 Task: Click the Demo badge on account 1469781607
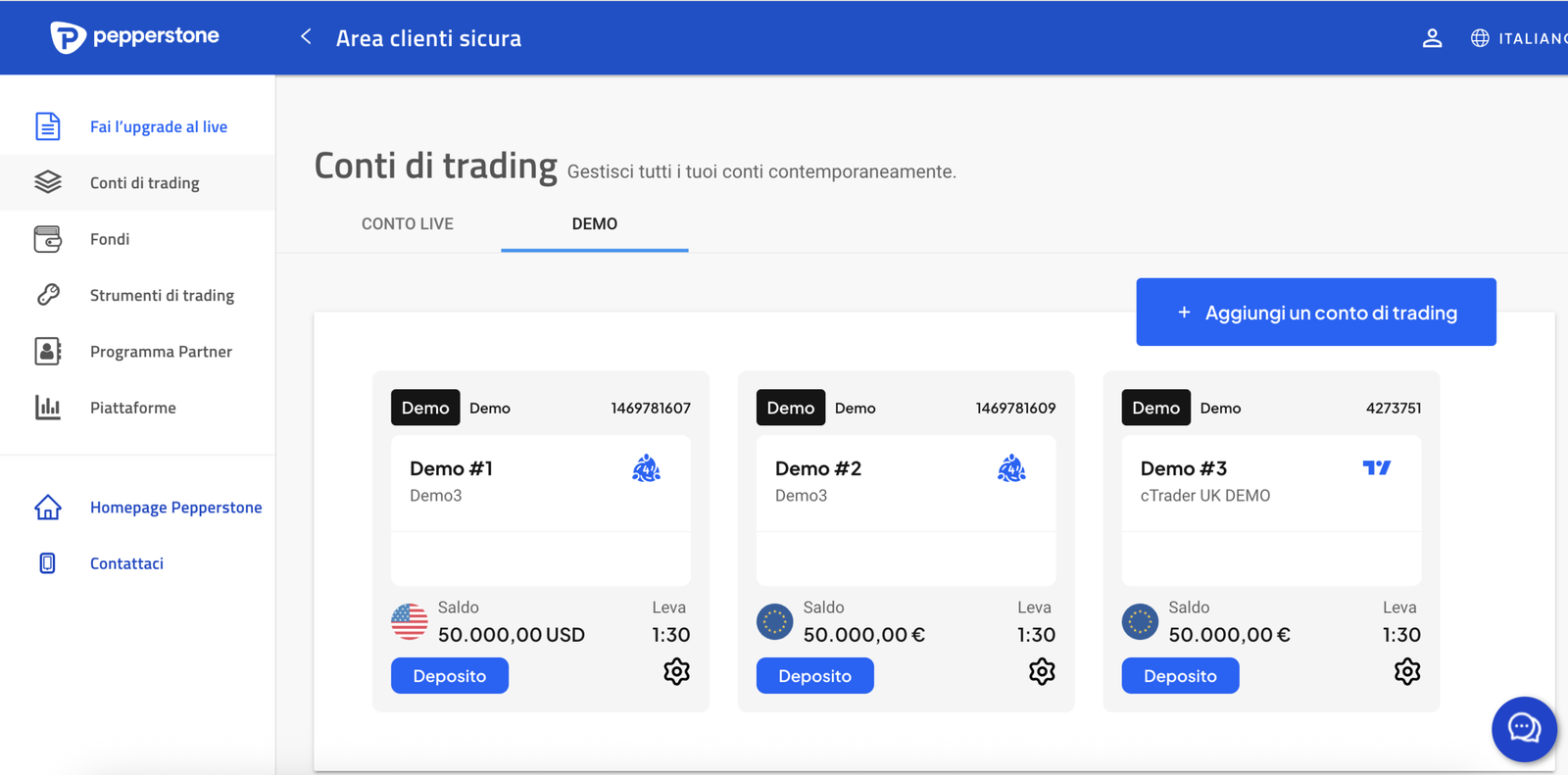(x=425, y=408)
